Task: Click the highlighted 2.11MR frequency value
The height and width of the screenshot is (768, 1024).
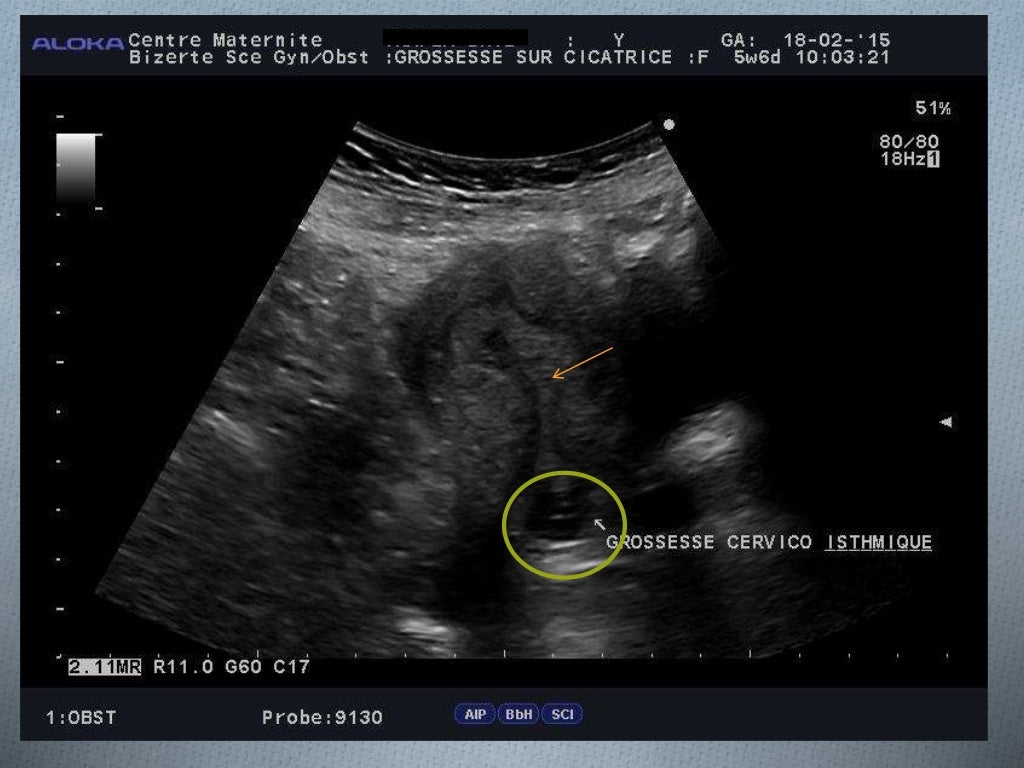Action: pyautogui.click(x=104, y=667)
